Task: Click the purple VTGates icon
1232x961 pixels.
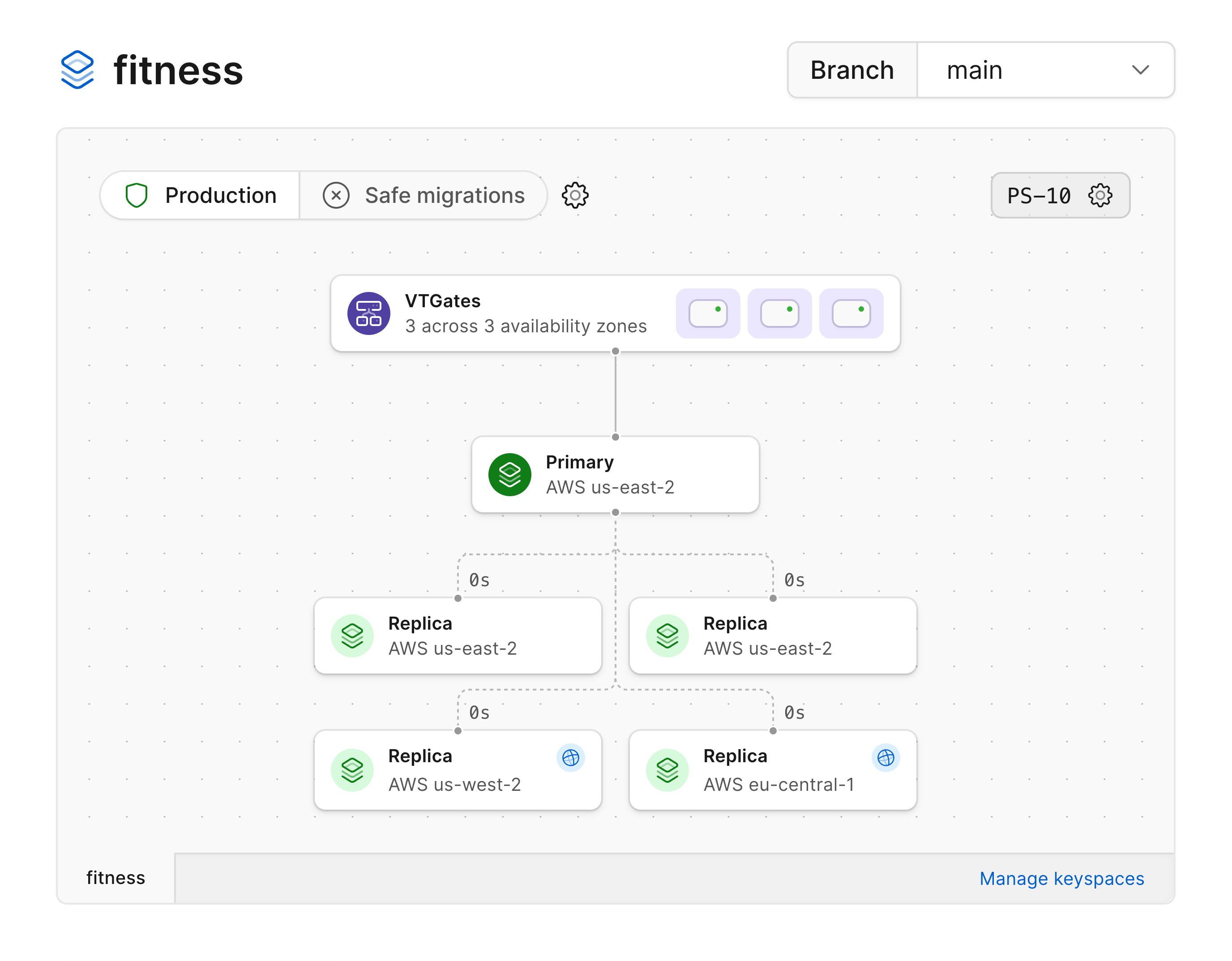Action: click(368, 313)
